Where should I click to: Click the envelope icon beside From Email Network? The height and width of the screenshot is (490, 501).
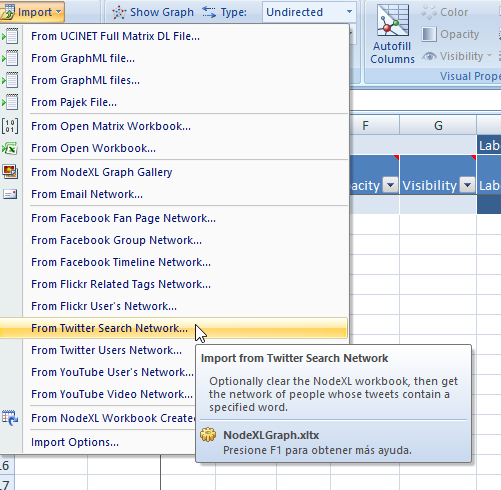point(10,194)
